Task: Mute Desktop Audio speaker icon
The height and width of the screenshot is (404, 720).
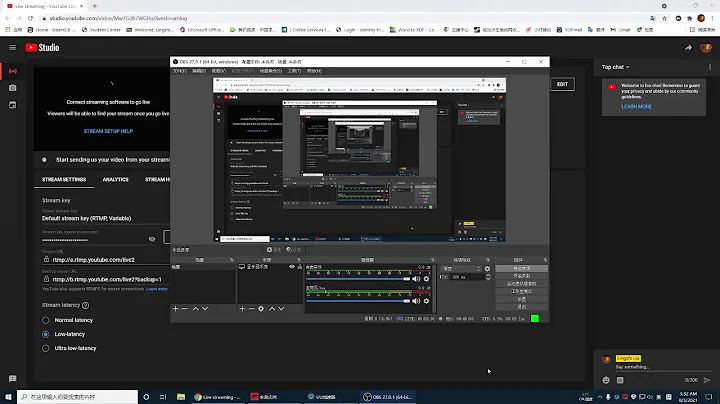Action: (x=416, y=279)
